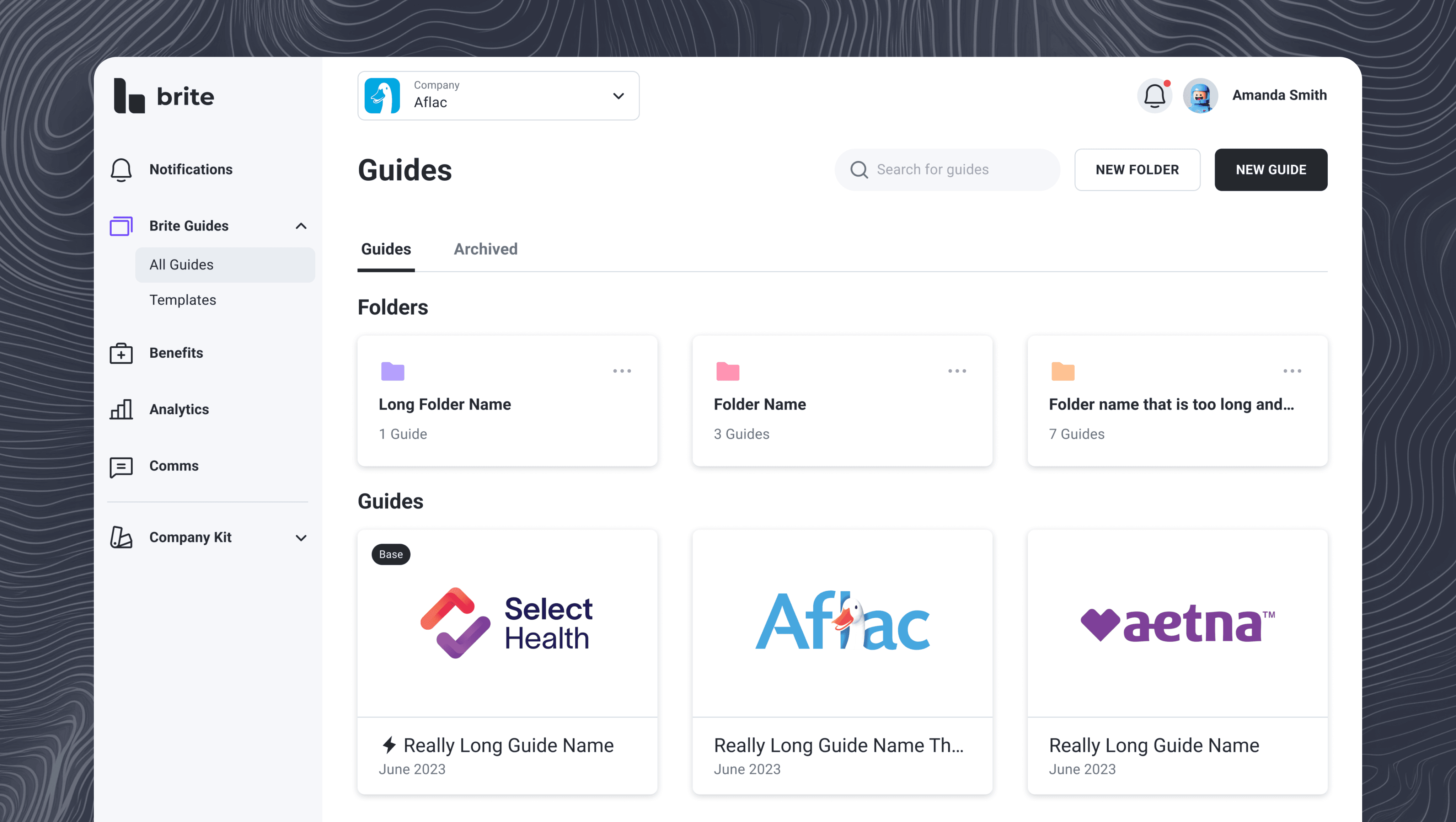This screenshot has width=1456, height=822.
Task: Click the Comms chat bubble icon
Action: coord(121,466)
